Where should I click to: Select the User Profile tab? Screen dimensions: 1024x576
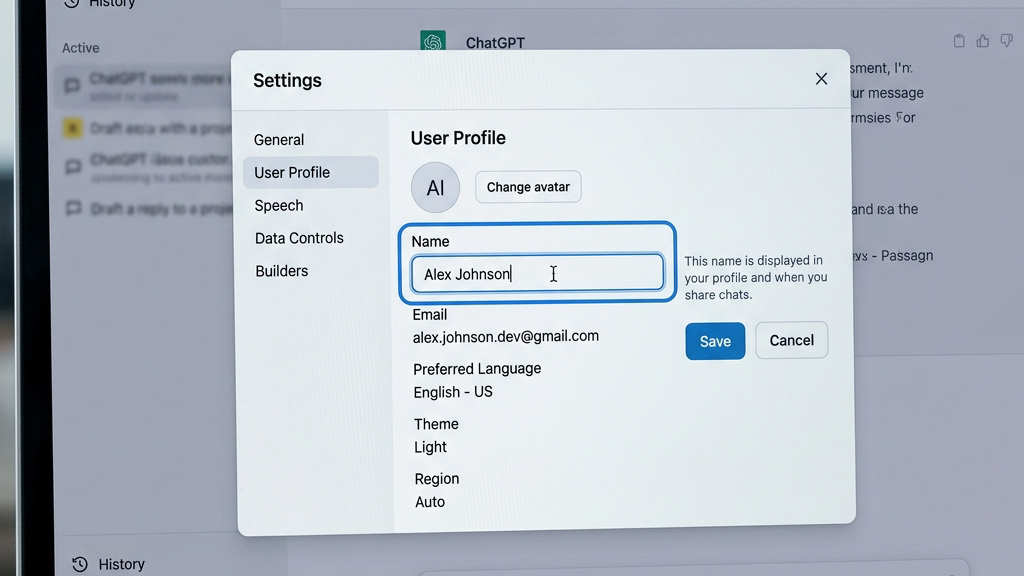(x=311, y=172)
